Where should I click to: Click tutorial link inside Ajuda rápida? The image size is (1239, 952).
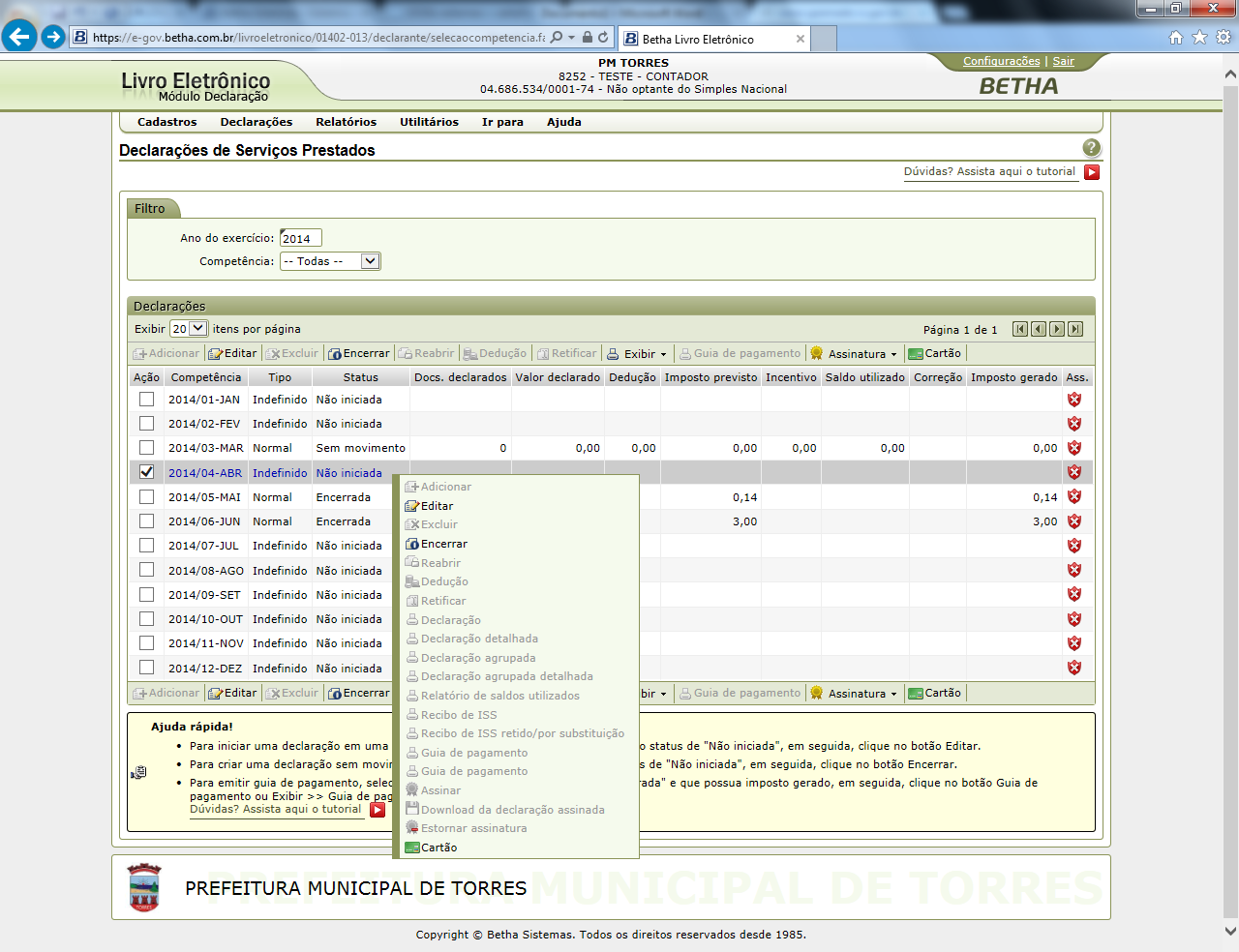[276, 809]
